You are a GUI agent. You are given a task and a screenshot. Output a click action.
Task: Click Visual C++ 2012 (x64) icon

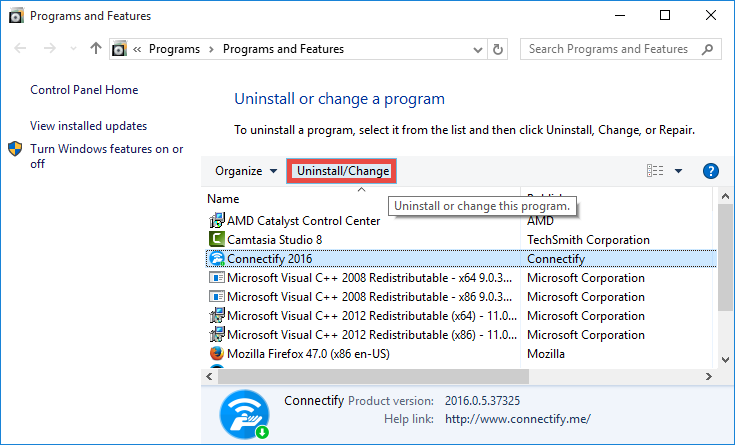click(217, 315)
